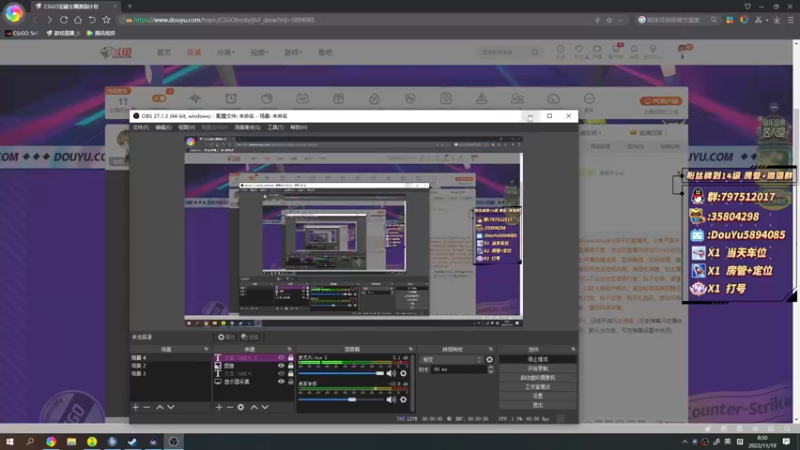Open Windows Start menu
Screen dimensions: 800x450
pos(10,442)
